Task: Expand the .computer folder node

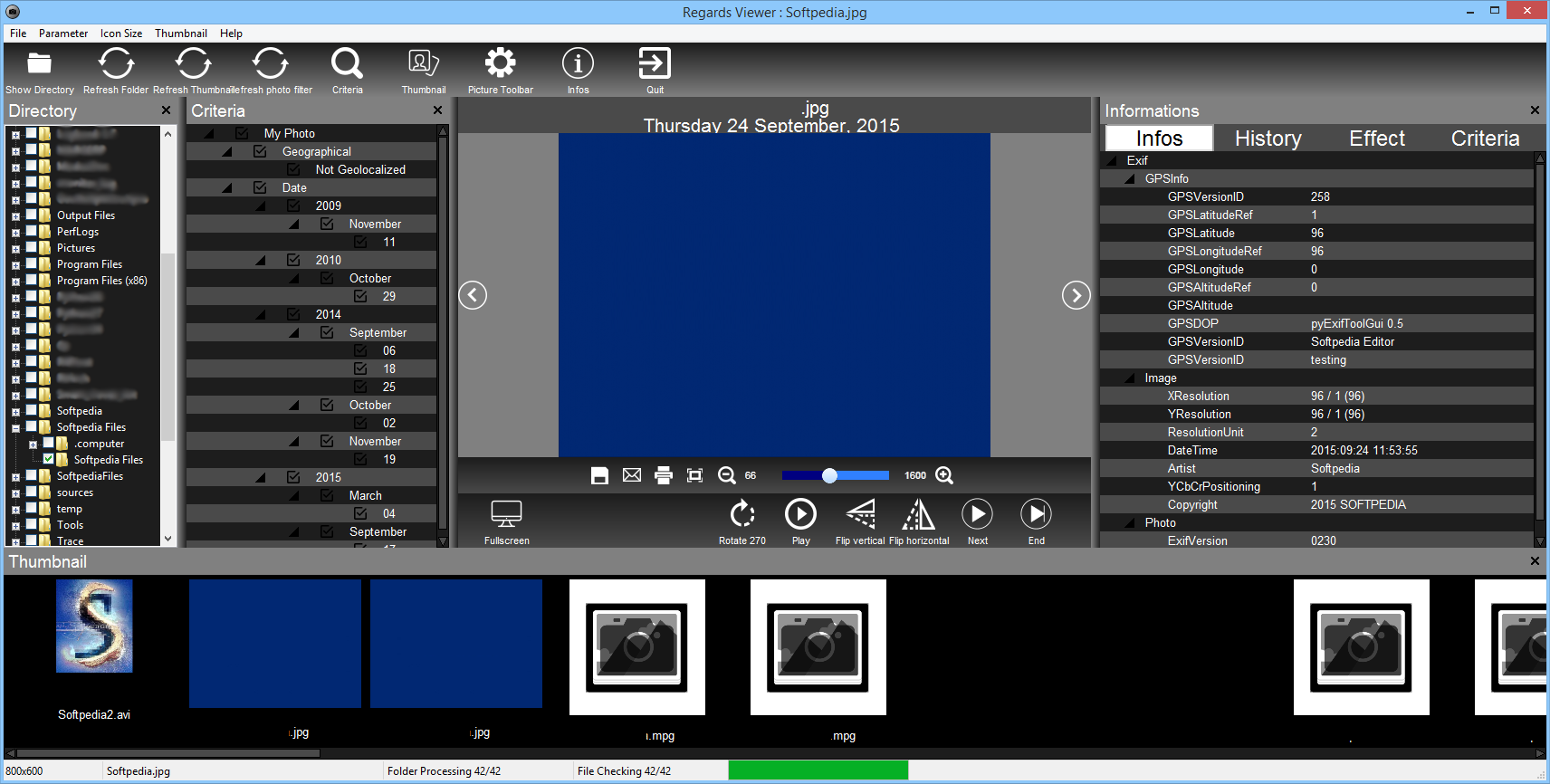Action: click(x=33, y=445)
